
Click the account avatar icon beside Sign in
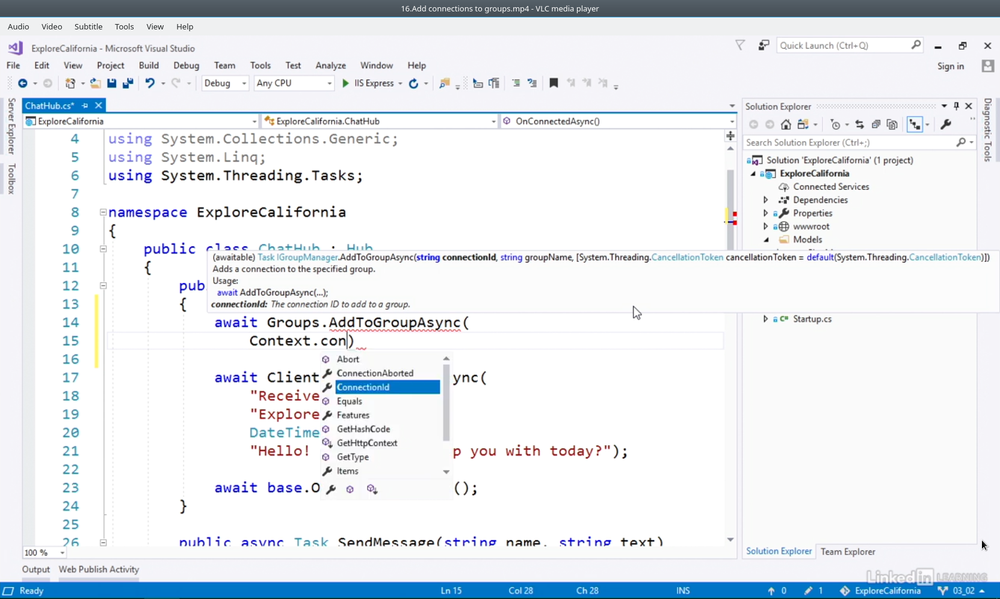point(988,66)
